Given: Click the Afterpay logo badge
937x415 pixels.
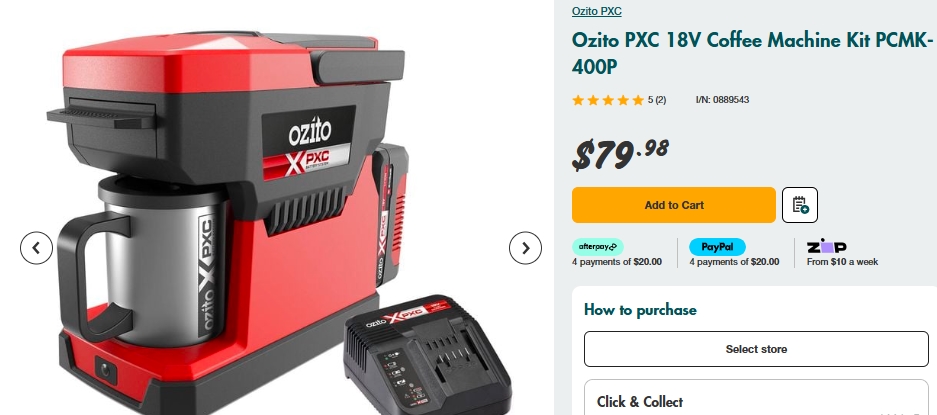Looking at the screenshot, I should [598, 246].
